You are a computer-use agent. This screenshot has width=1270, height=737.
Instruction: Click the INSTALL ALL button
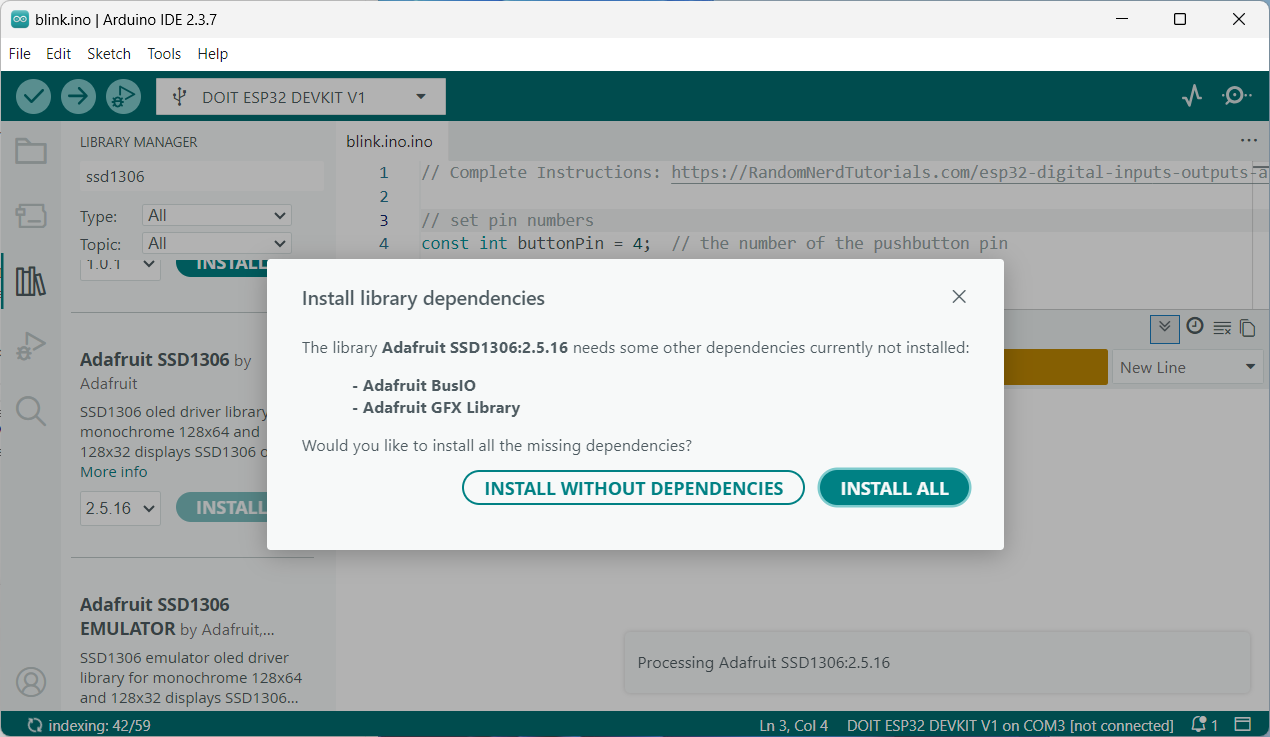click(894, 488)
